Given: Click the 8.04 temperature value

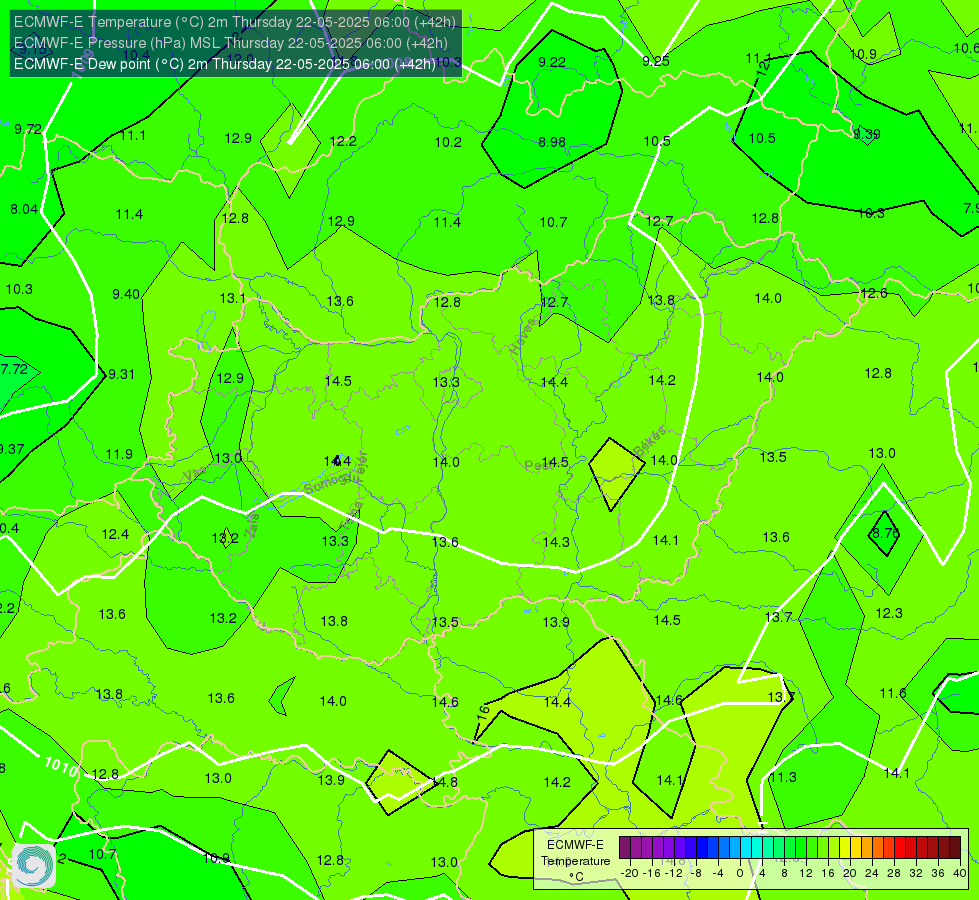Looking at the screenshot, I should pos(24,209).
